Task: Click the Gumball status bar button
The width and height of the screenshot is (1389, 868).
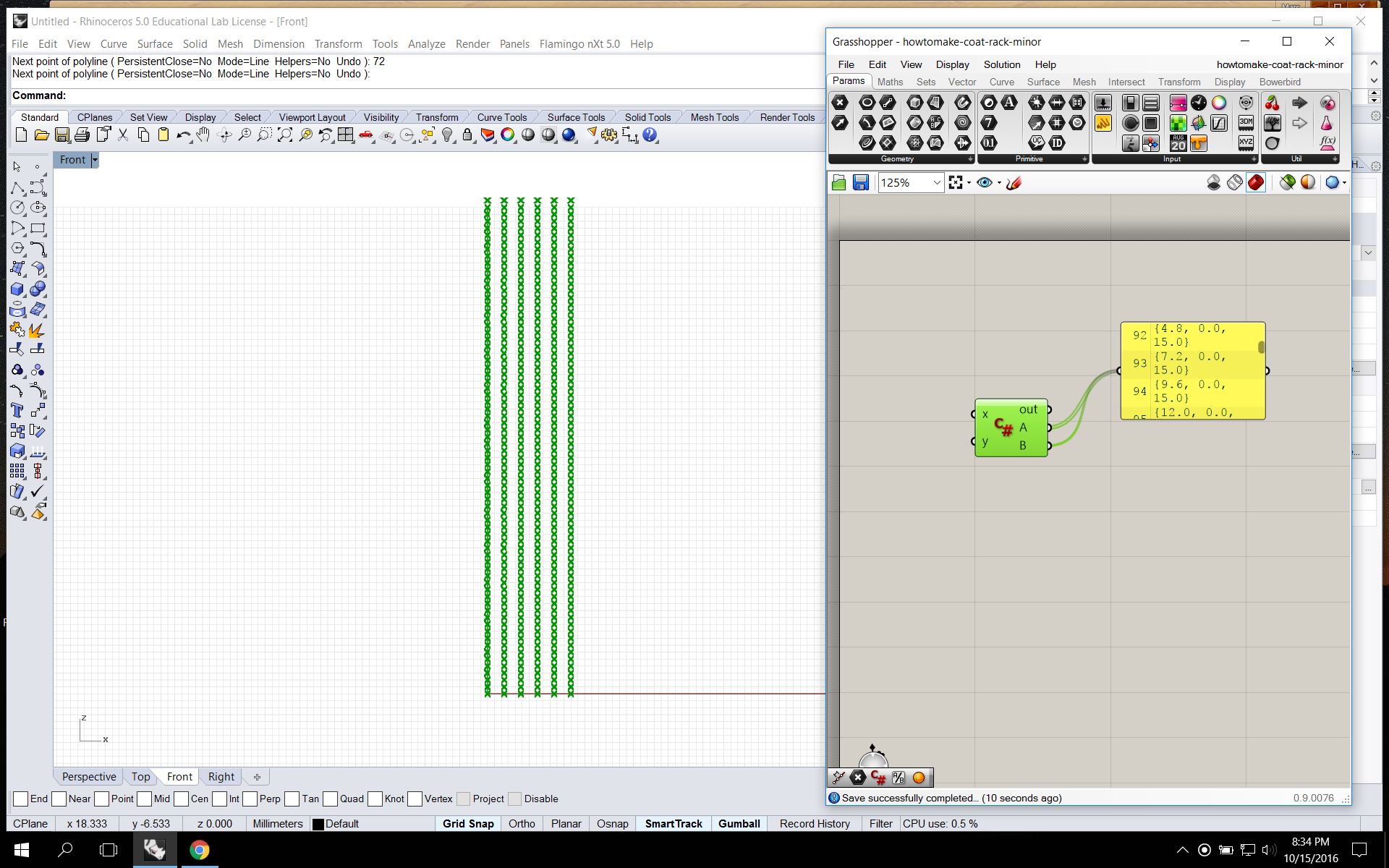Action: coord(739,823)
